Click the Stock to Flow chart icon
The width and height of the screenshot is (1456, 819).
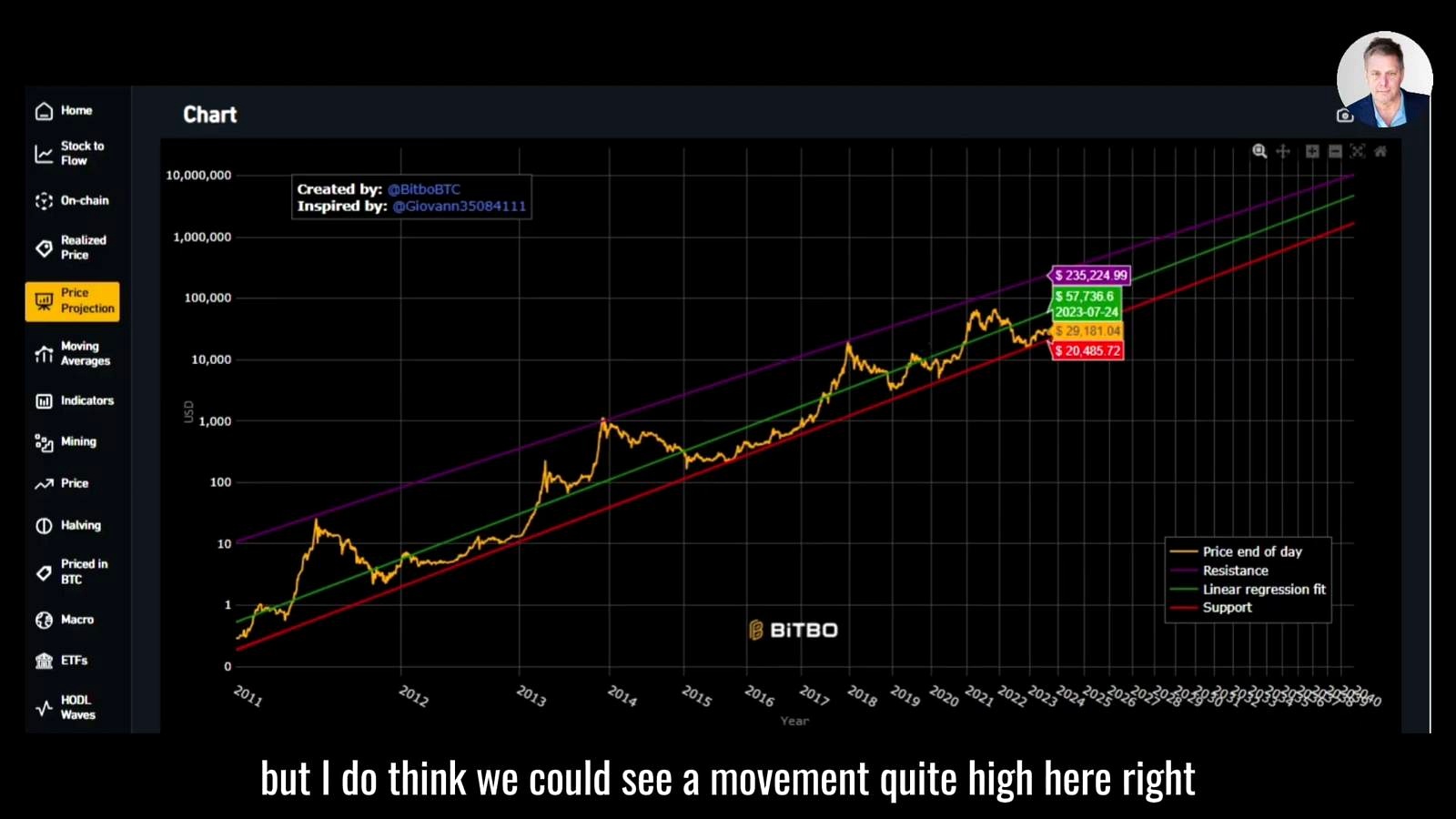pos(44,154)
